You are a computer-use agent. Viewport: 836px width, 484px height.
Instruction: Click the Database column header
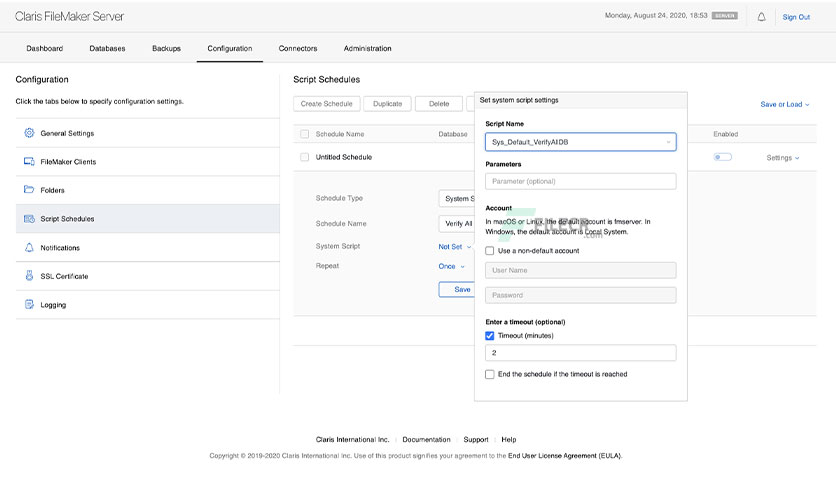tap(453, 134)
